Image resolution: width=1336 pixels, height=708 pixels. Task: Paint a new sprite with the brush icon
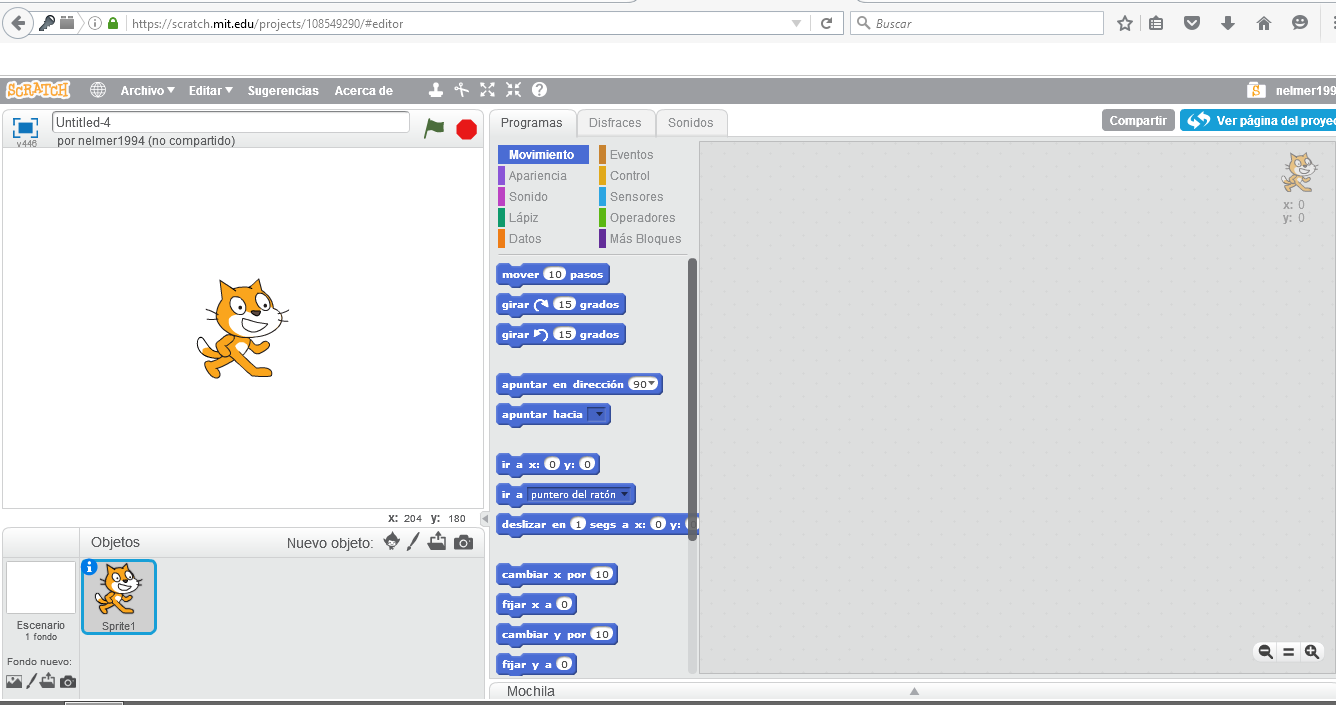pyautogui.click(x=413, y=541)
